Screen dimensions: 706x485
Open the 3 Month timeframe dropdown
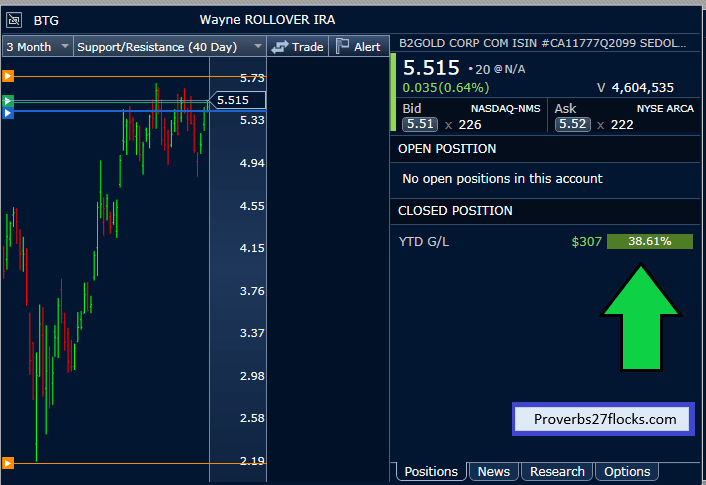(x=37, y=46)
